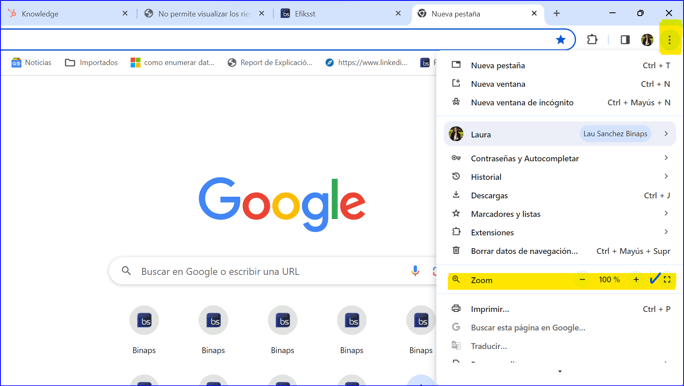This screenshot has height=386, width=684.
Task: Switch to the 'No permite visualizar los rie' tab
Action: (203, 14)
